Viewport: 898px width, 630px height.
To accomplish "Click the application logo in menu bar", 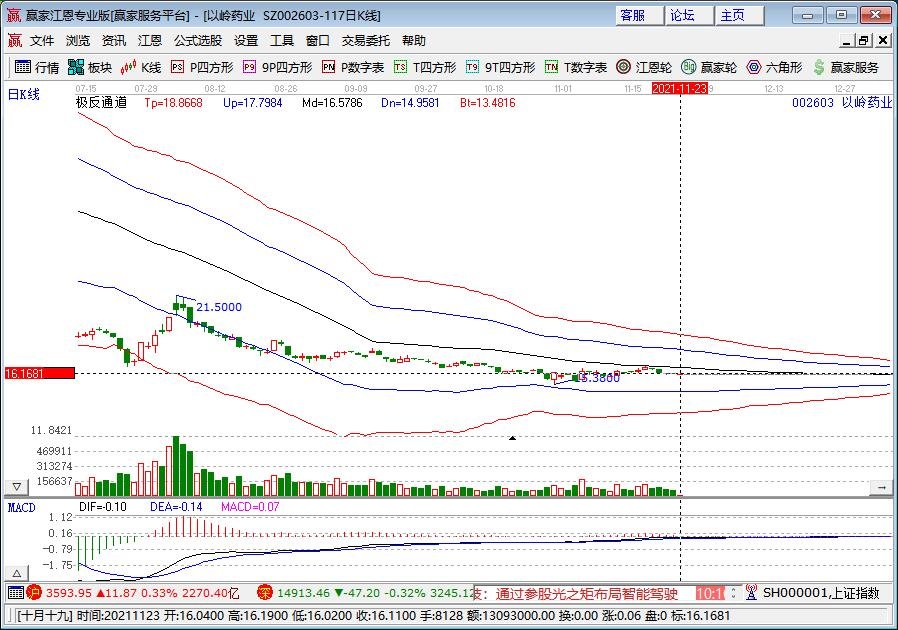I will (14, 40).
